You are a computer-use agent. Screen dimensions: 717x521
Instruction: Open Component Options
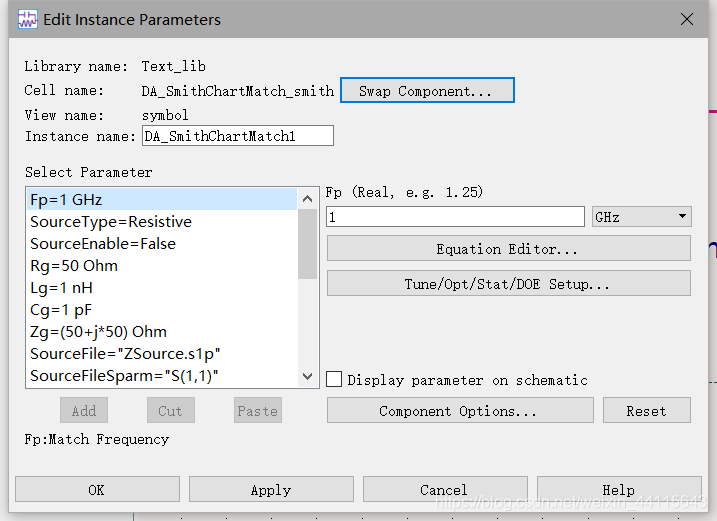(x=460, y=410)
